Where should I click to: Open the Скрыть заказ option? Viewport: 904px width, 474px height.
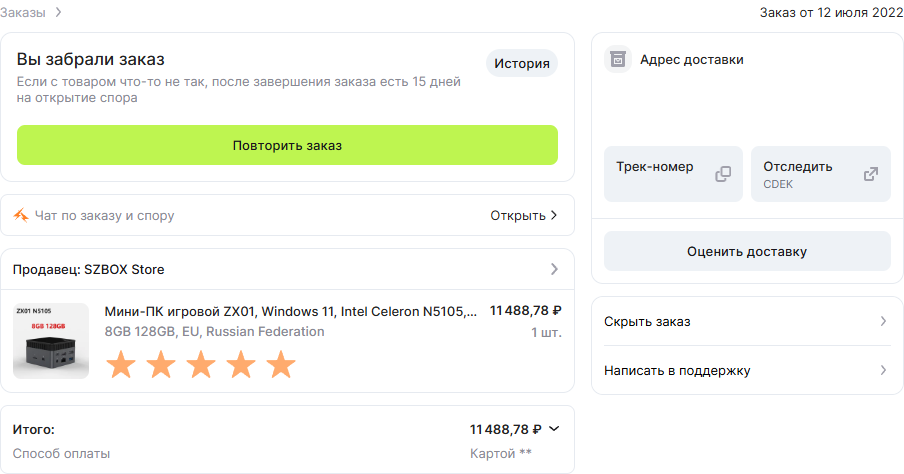(x=747, y=321)
